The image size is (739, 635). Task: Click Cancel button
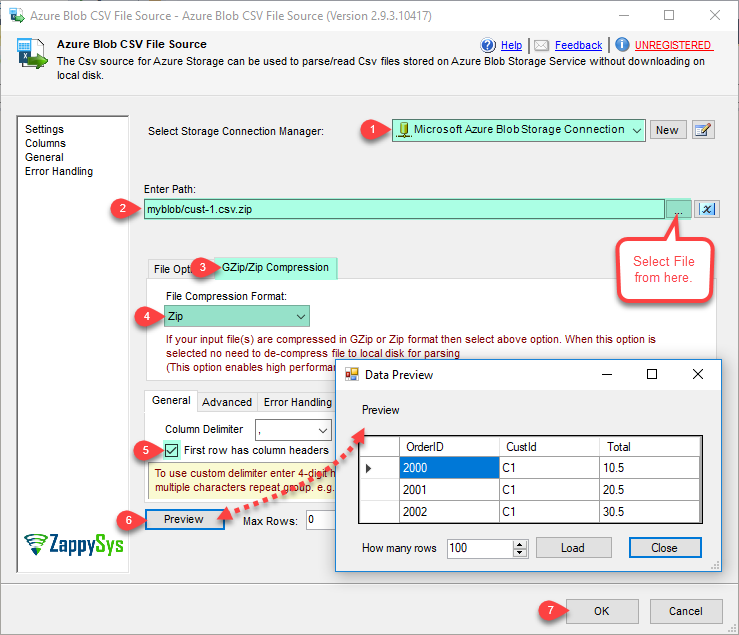686,611
